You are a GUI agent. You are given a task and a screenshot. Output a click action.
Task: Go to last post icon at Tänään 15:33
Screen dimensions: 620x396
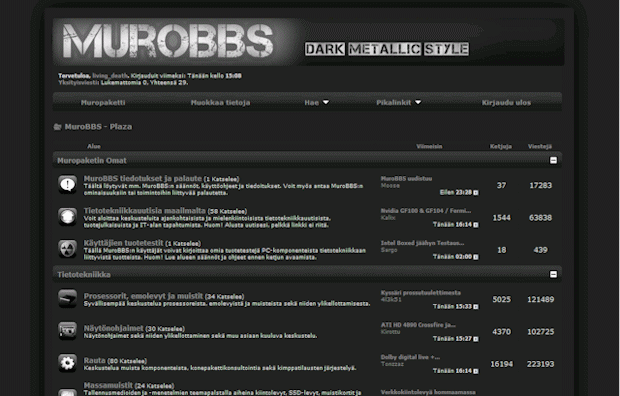476,307
